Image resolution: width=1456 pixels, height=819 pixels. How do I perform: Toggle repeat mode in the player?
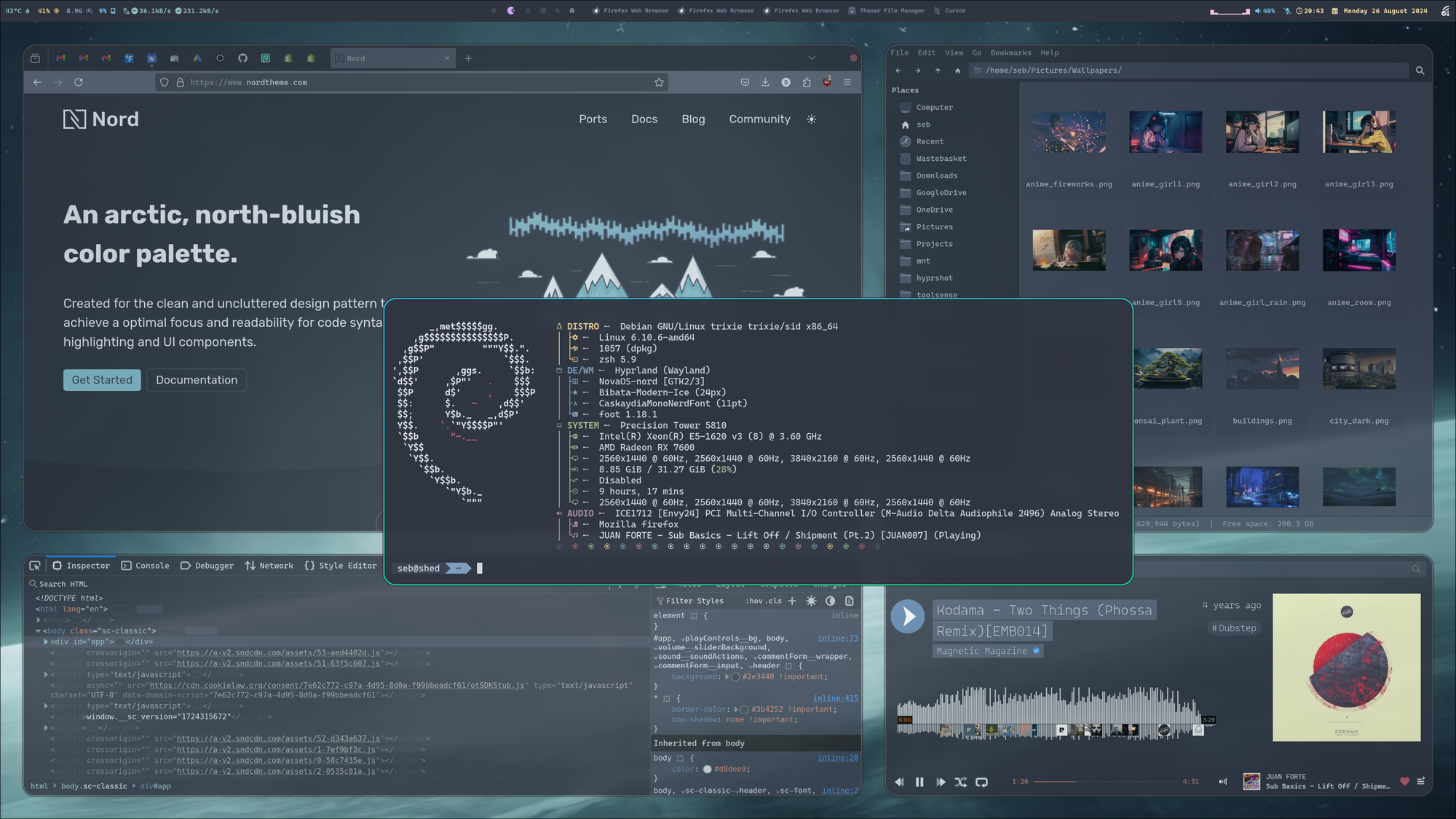pyautogui.click(x=981, y=782)
